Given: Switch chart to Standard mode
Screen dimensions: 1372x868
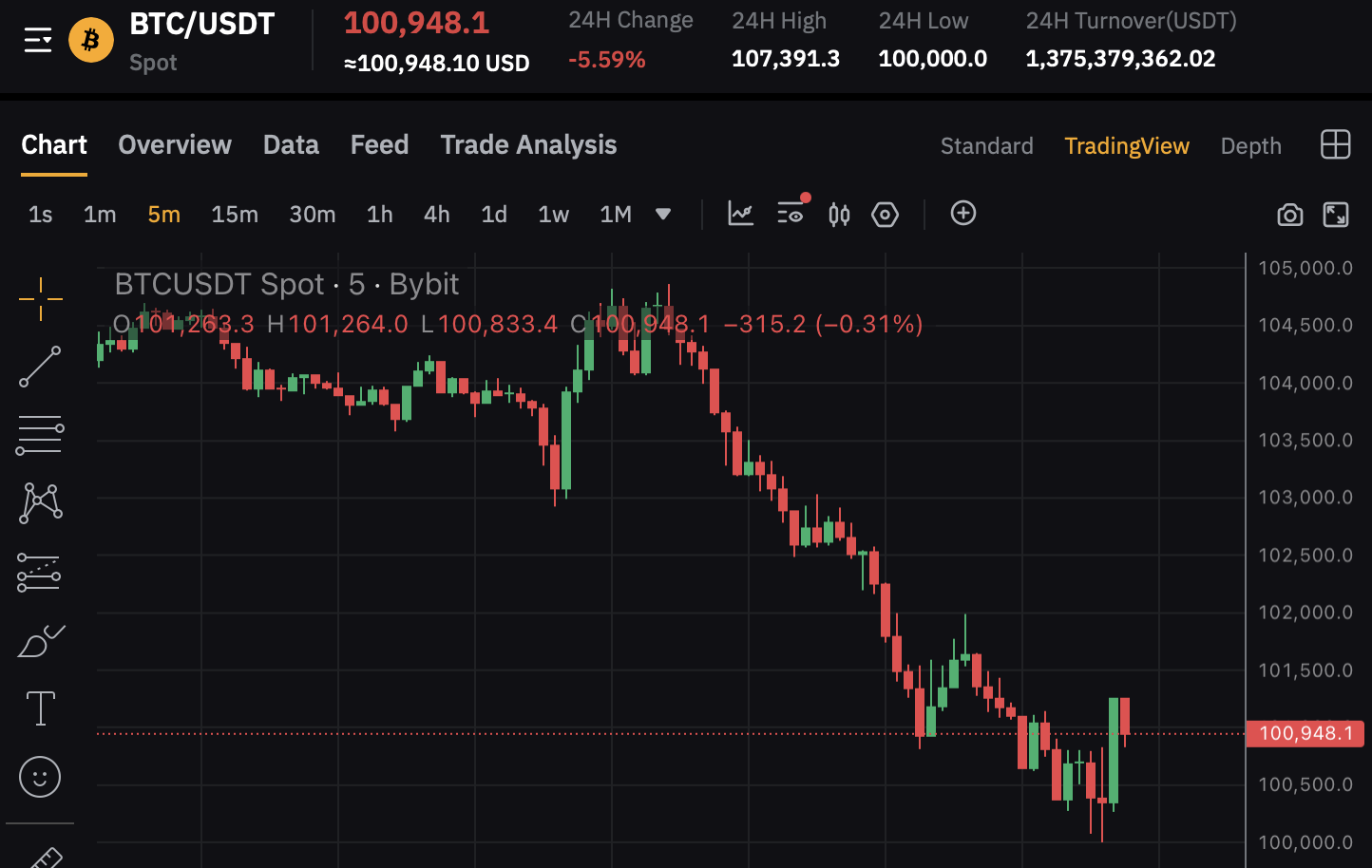Looking at the screenshot, I should pyautogui.click(x=986, y=145).
